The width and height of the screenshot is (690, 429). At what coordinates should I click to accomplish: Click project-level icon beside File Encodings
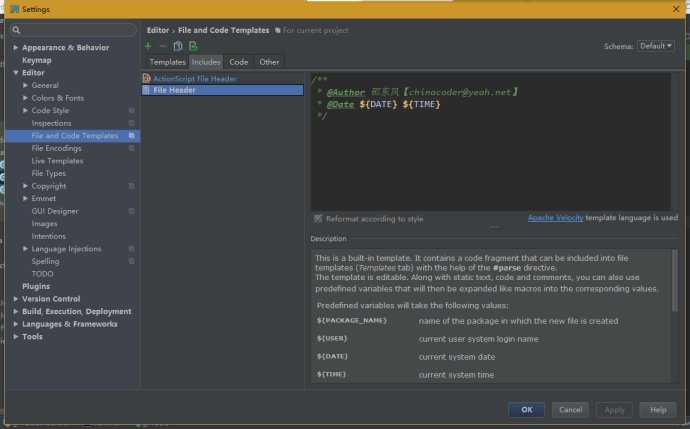[x=132, y=148]
